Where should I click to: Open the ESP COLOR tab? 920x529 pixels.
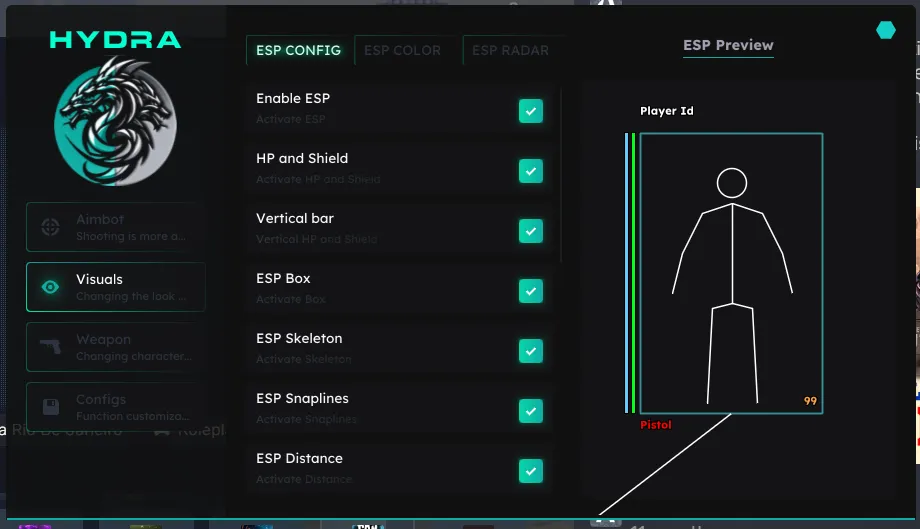pos(402,50)
